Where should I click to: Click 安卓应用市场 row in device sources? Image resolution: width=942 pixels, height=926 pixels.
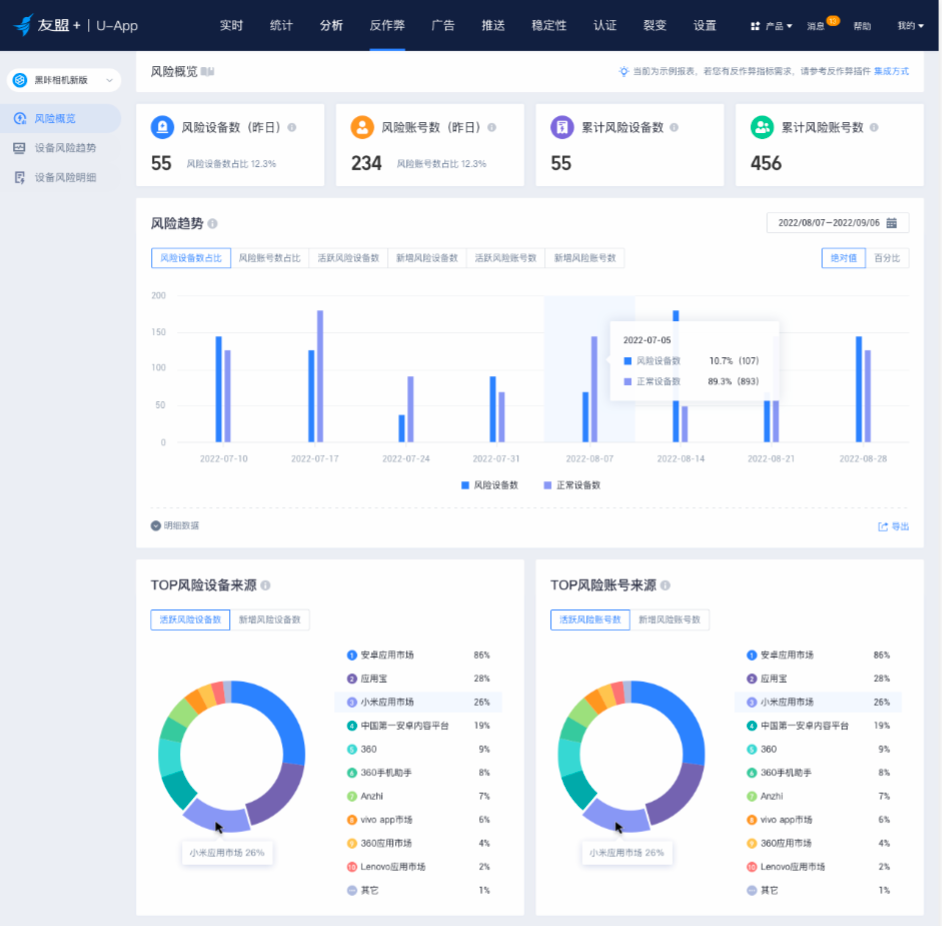(418, 655)
